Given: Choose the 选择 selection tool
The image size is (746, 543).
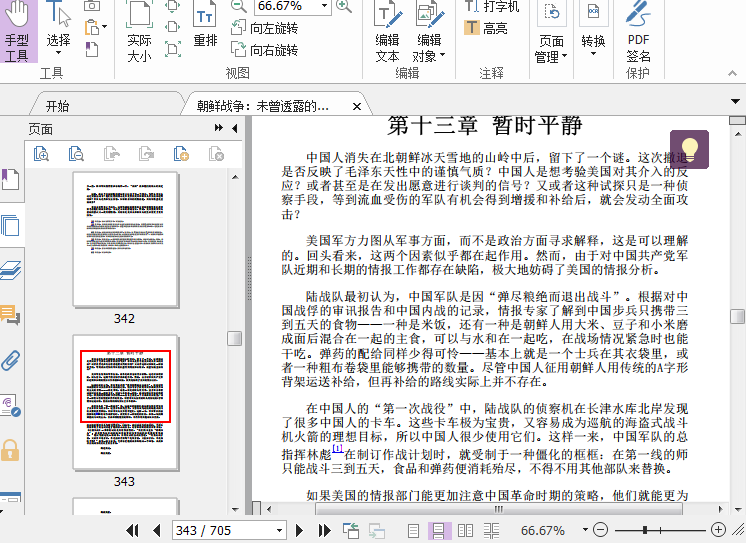Looking at the screenshot, I should (x=58, y=29).
